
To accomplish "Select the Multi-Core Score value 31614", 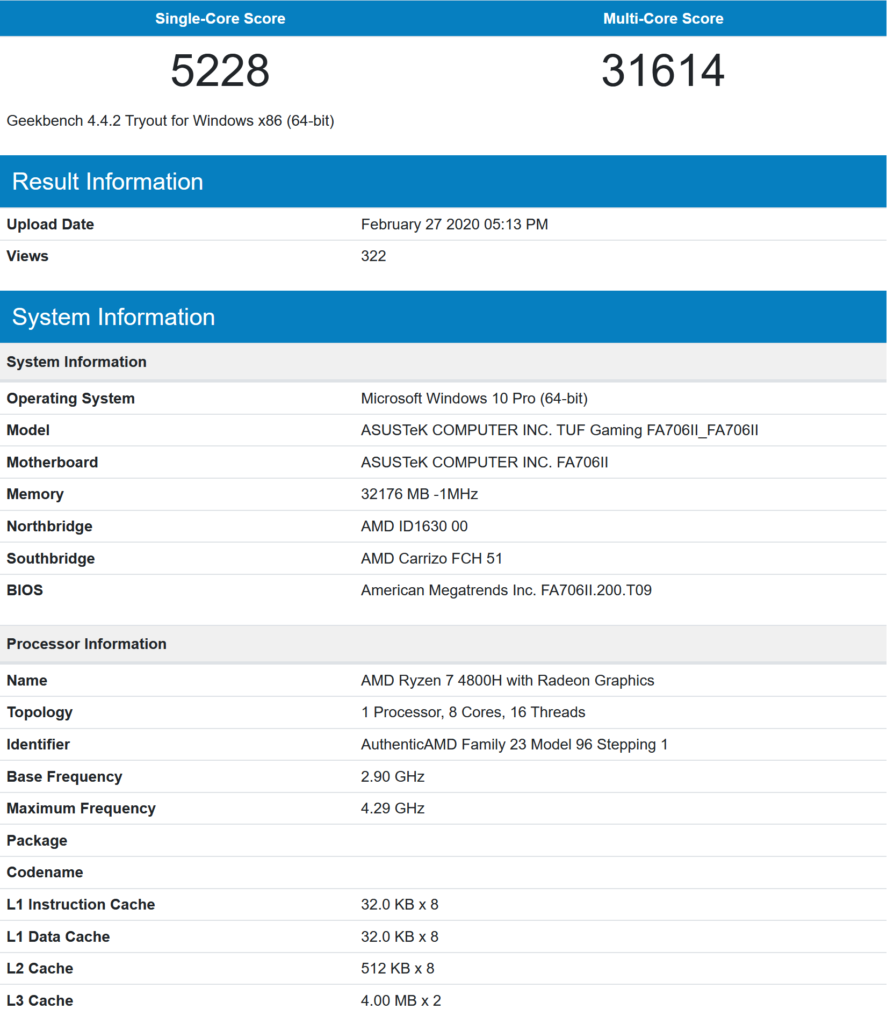I will (x=663, y=71).
